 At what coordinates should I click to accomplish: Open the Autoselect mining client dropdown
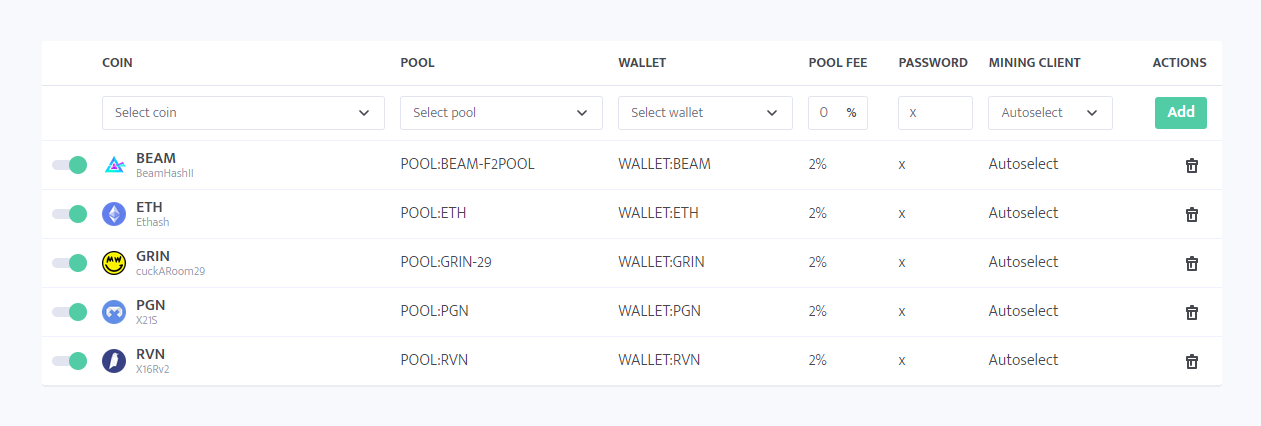tap(1050, 113)
